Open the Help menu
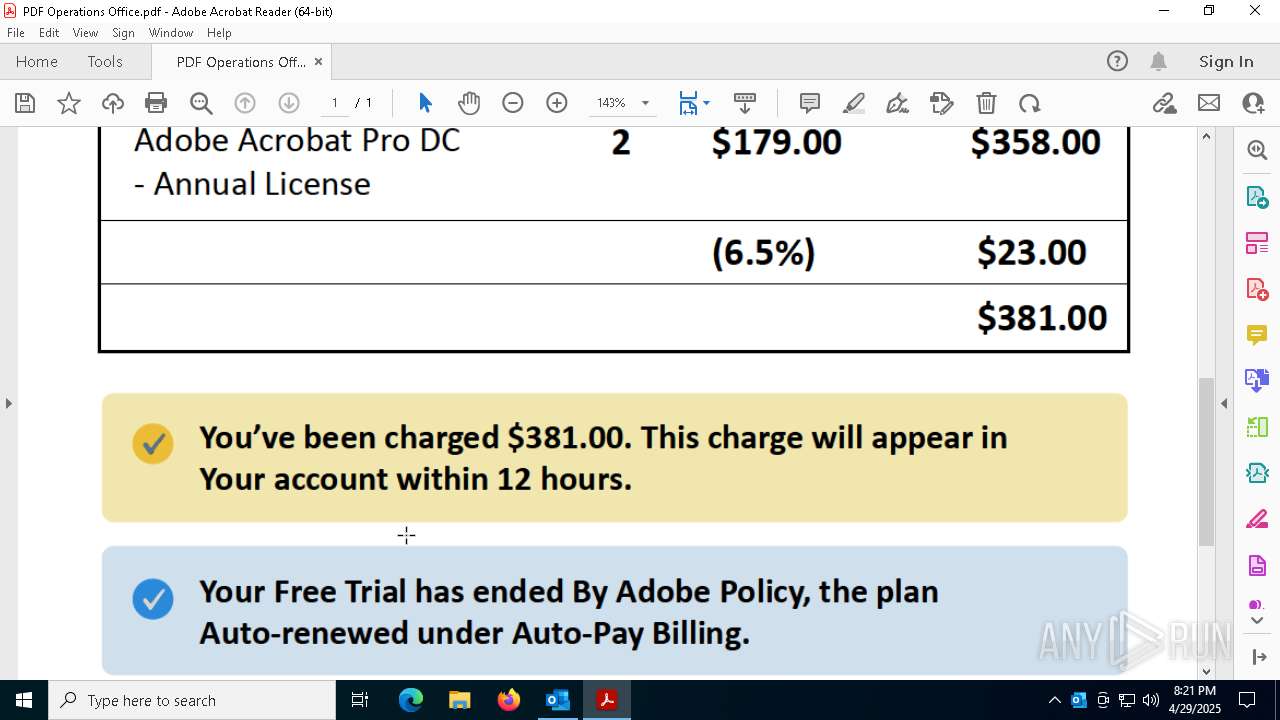1280x720 pixels. [x=219, y=33]
